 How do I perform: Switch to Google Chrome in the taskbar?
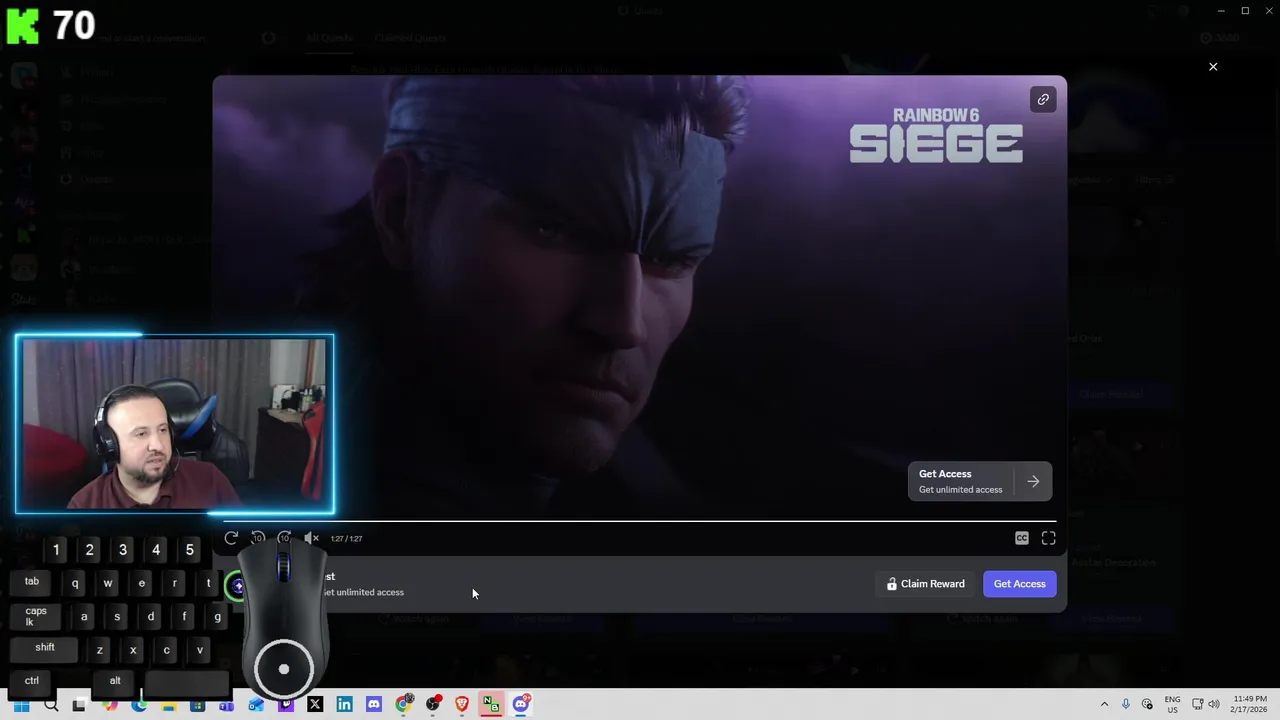(403, 704)
